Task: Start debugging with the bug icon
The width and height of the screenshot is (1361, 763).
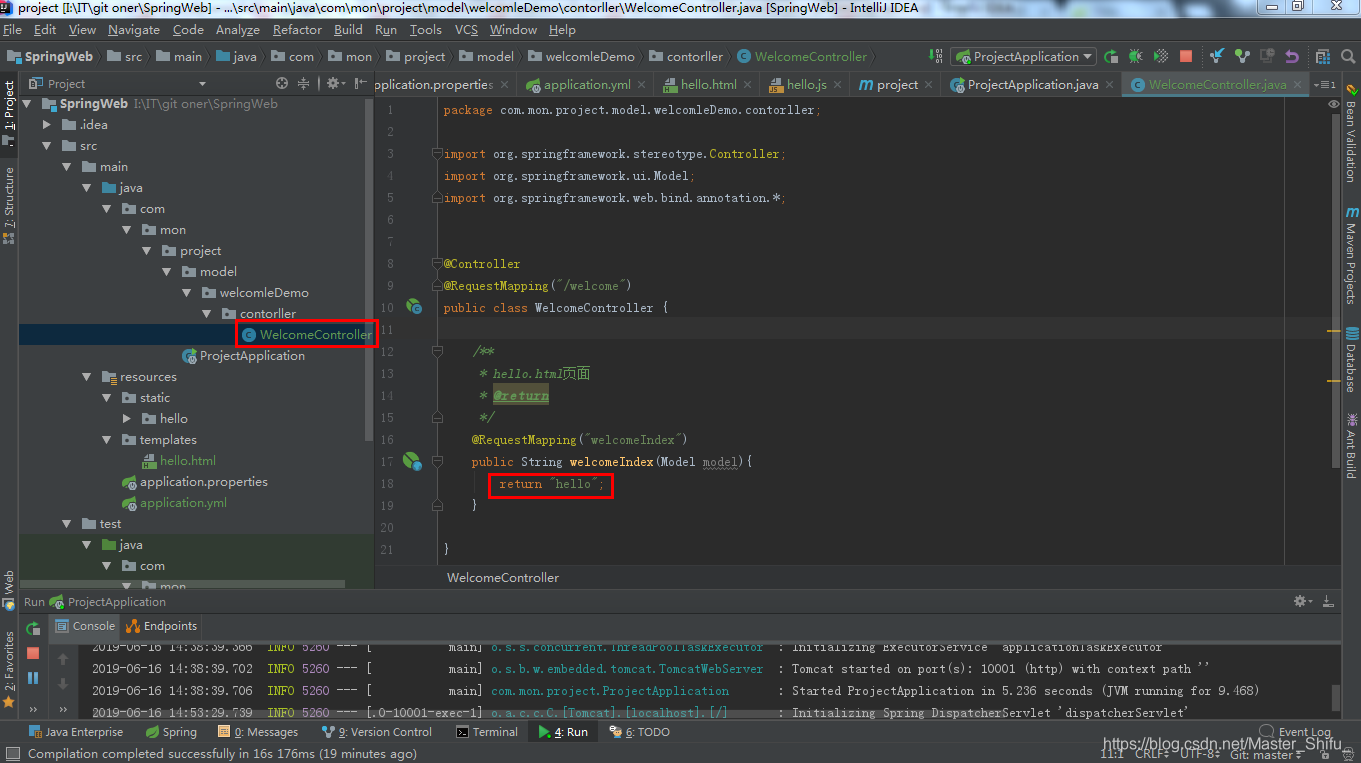Action: 1136,57
